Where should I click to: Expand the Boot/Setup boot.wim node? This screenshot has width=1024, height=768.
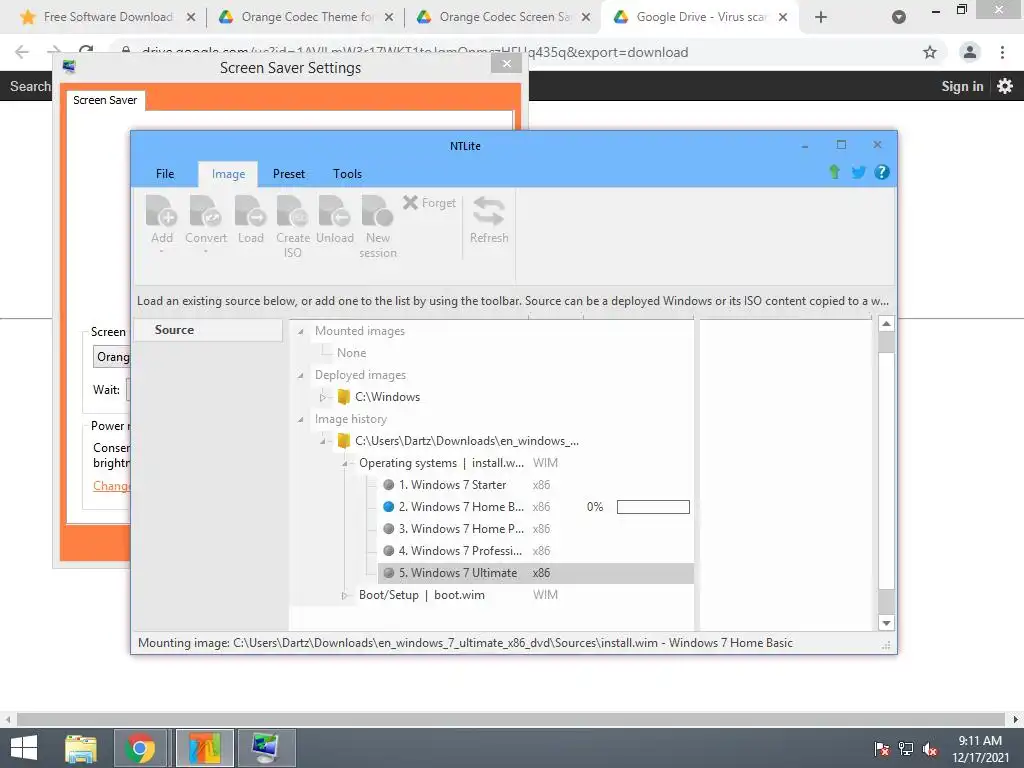pyautogui.click(x=345, y=596)
